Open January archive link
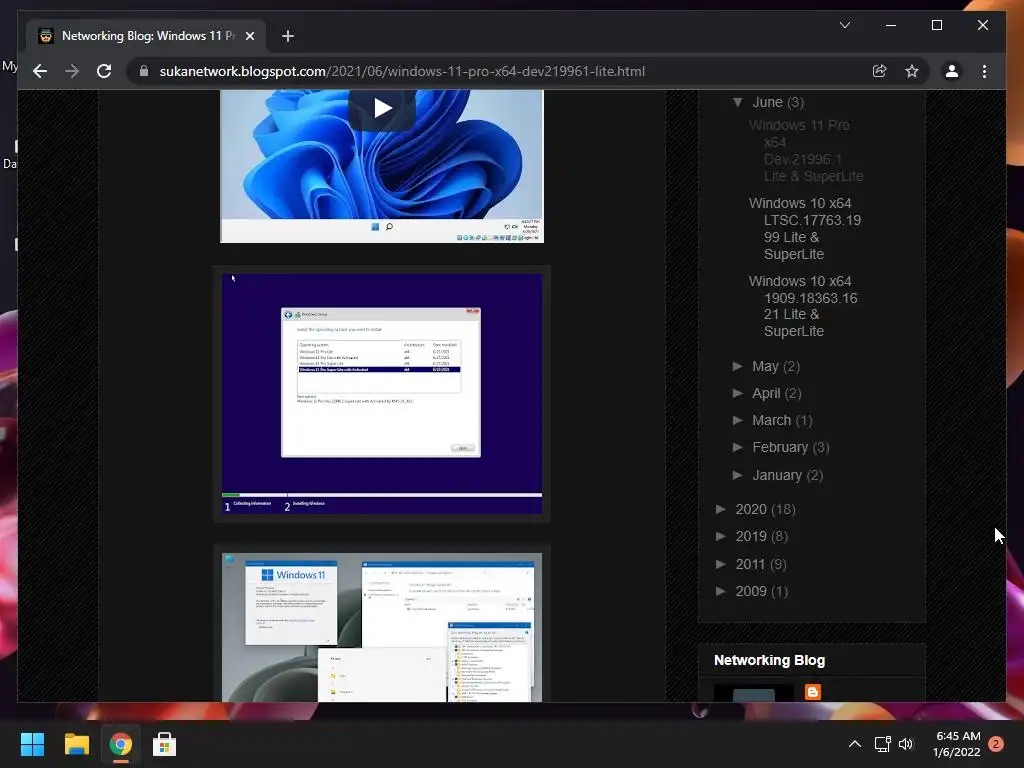The width and height of the screenshot is (1024, 768). (777, 475)
